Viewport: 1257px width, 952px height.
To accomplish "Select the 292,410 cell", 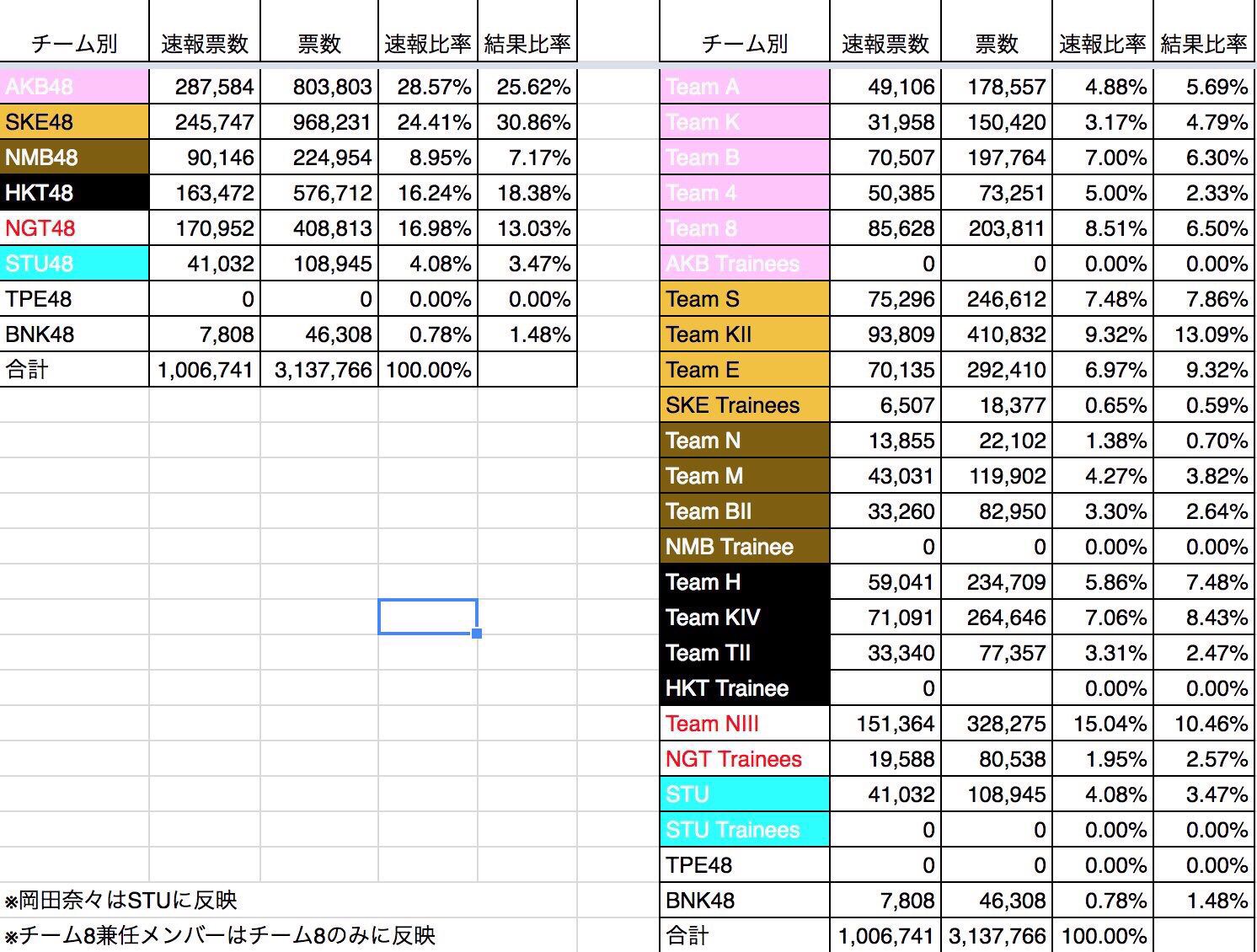I will 997,370.
